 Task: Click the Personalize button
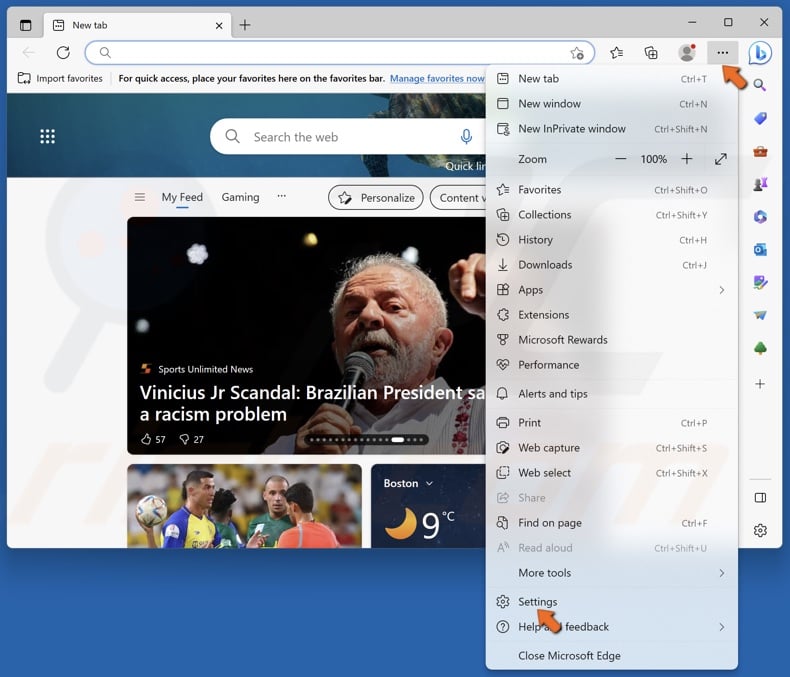(x=376, y=197)
